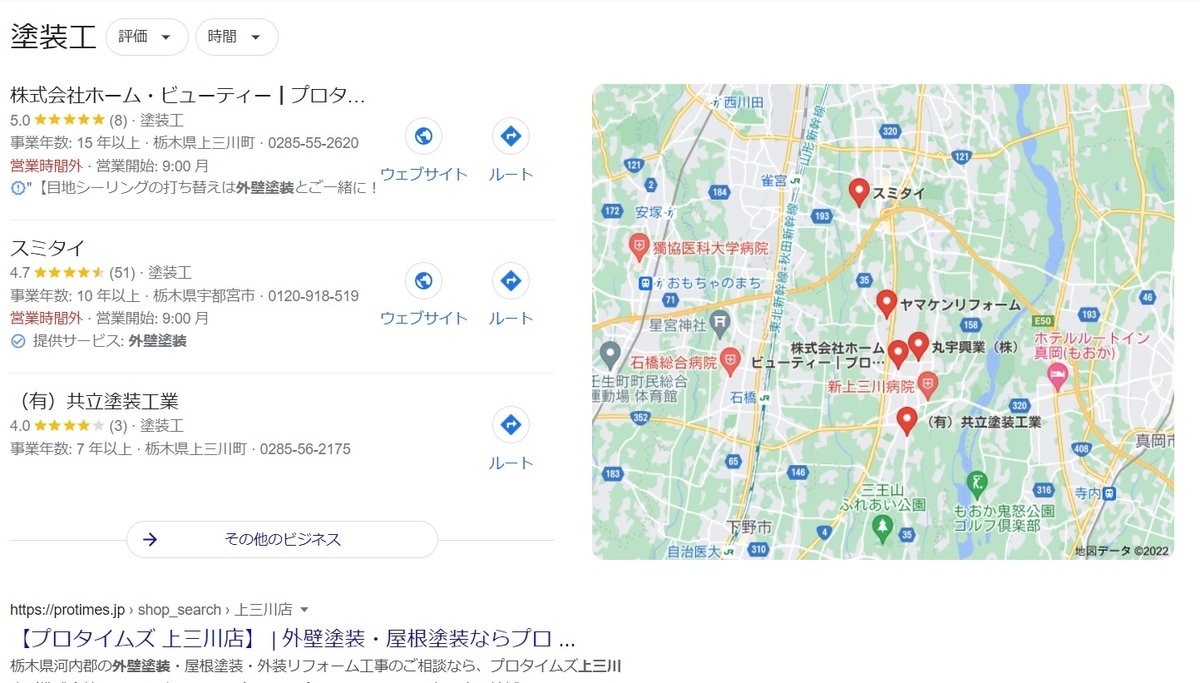Get route icon for スミタイ
The image size is (1200, 683).
511,281
